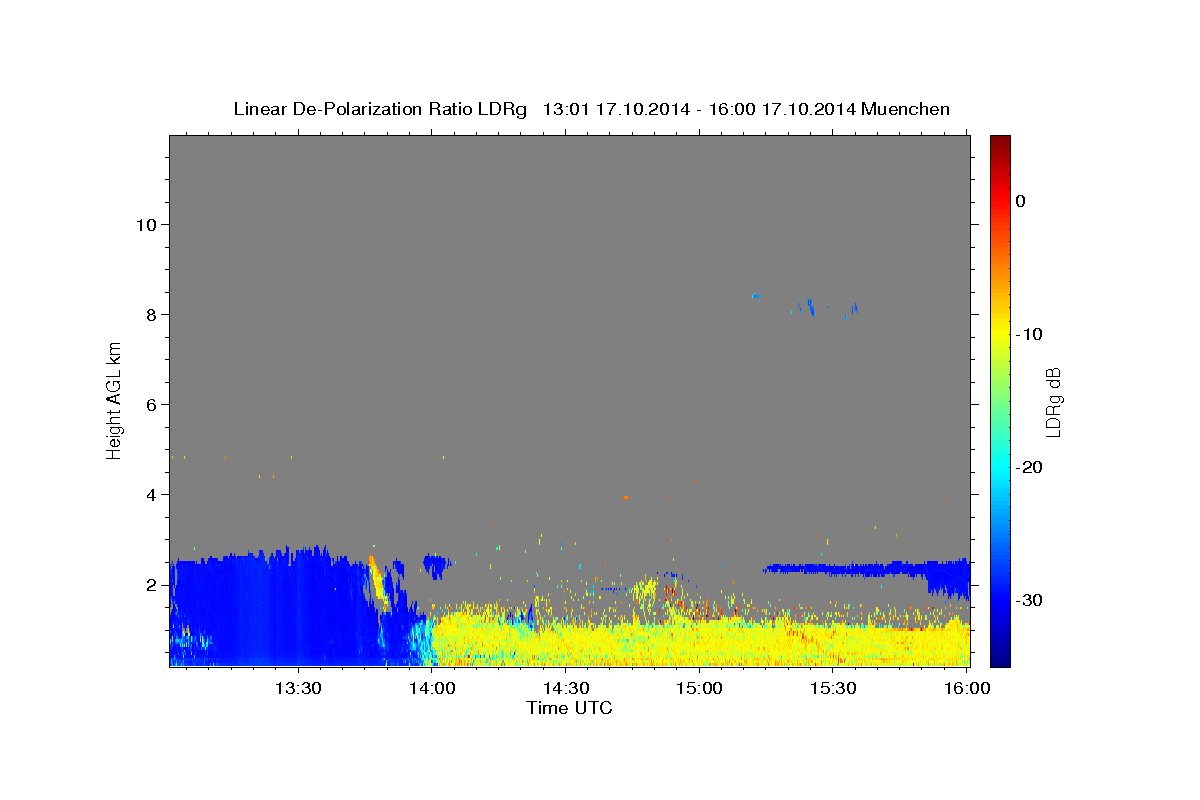1200x800 pixels.
Task: Click the isolated blue patch just after 14:00
Action: pos(436,566)
